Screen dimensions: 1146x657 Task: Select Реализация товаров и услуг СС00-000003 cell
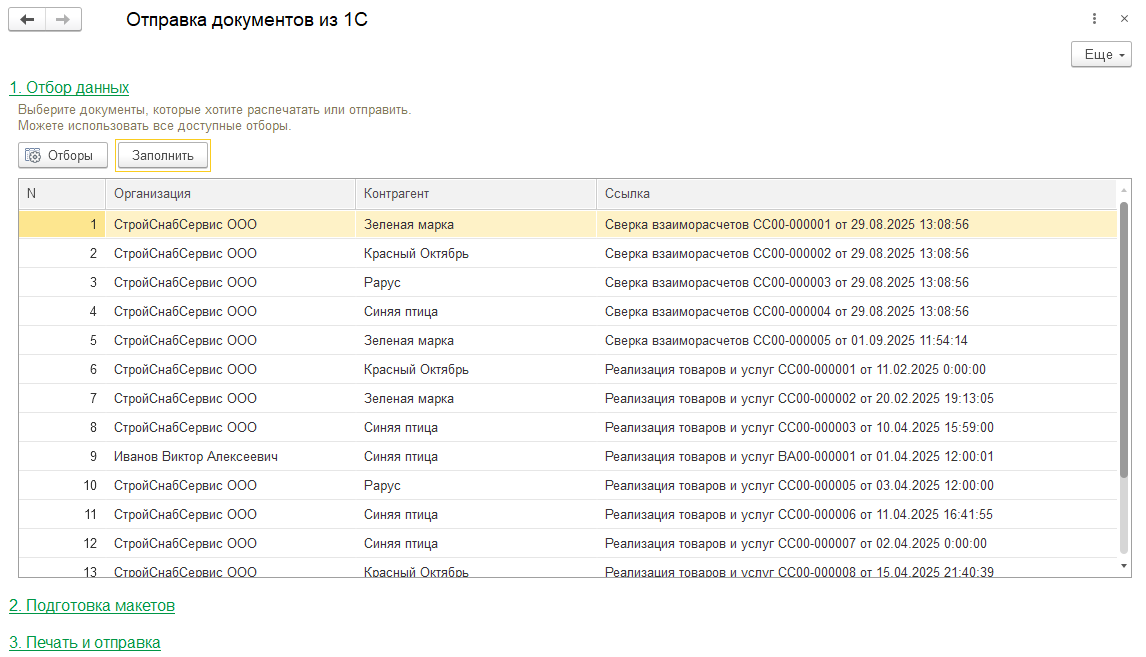[x=857, y=428]
